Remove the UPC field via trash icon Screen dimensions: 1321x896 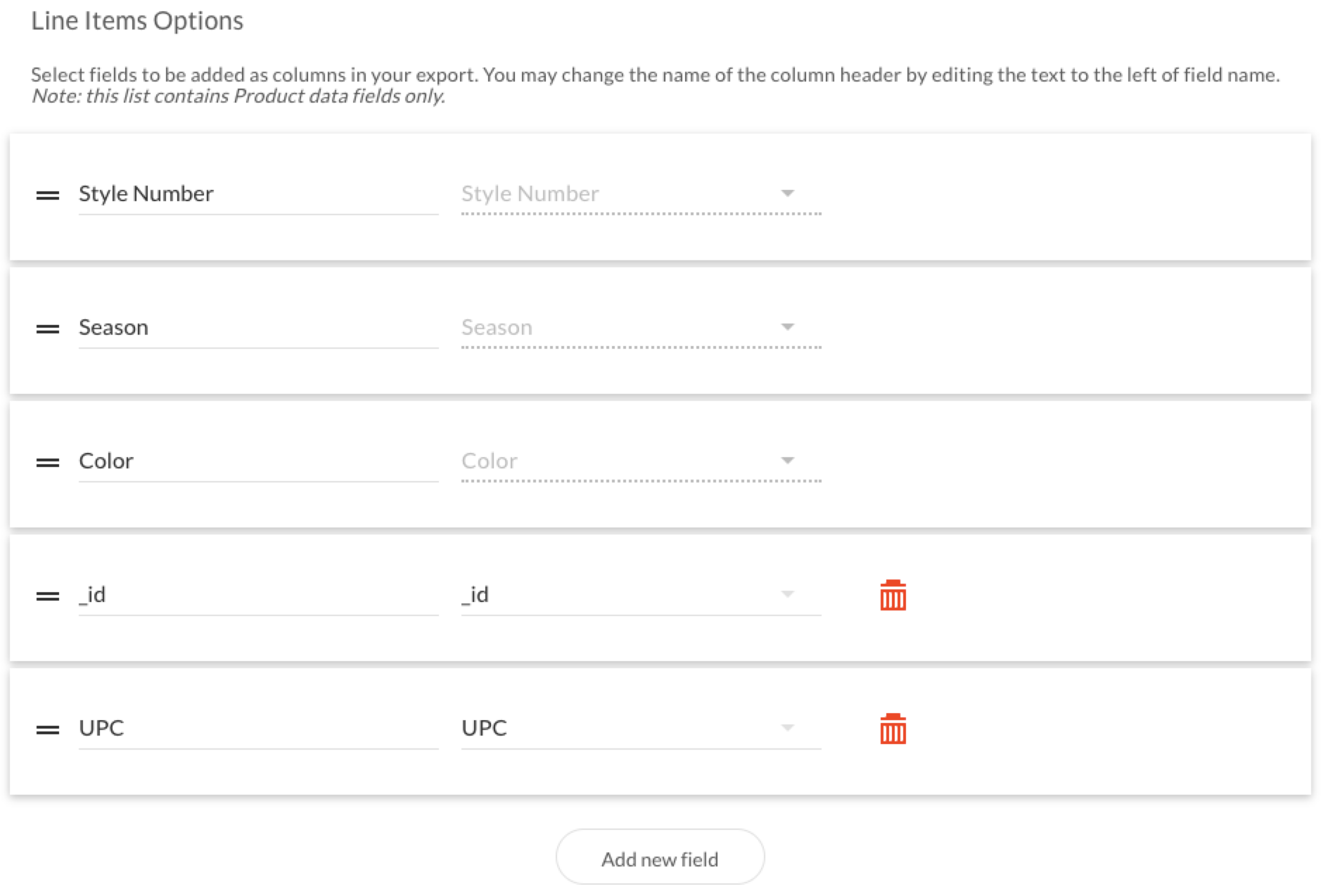(892, 729)
